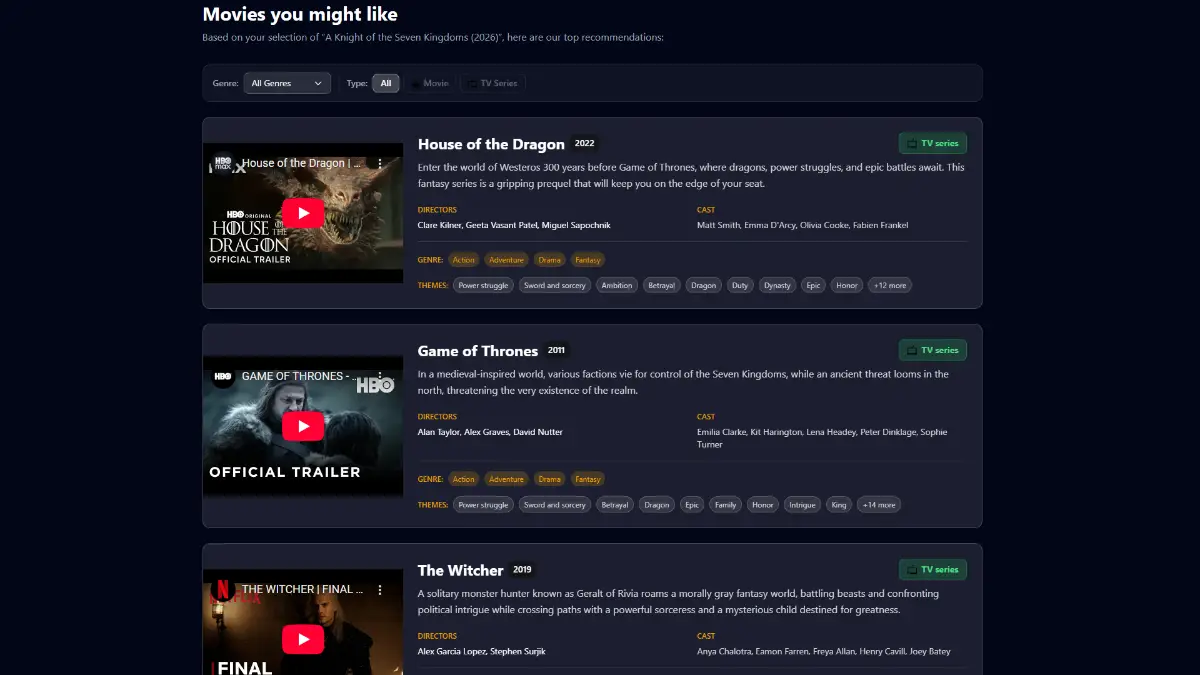Select Power struggle theme tag for House of the Dragon
Image resolution: width=1200 pixels, height=675 pixels.
(483, 285)
